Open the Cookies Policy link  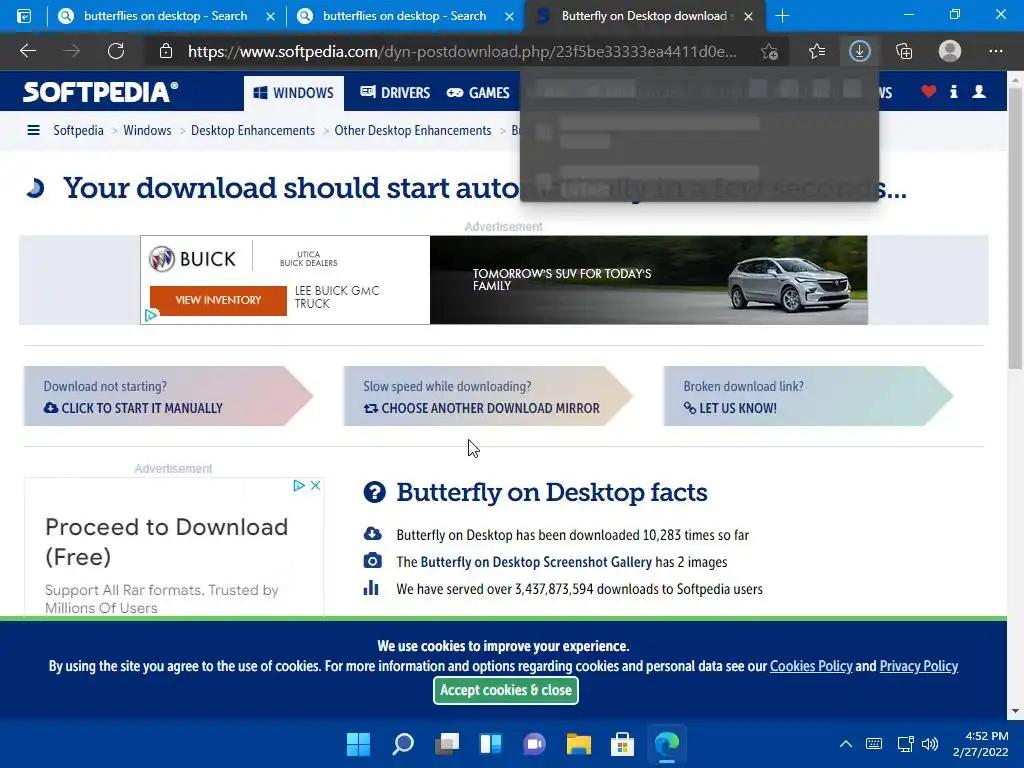pos(811,666)
